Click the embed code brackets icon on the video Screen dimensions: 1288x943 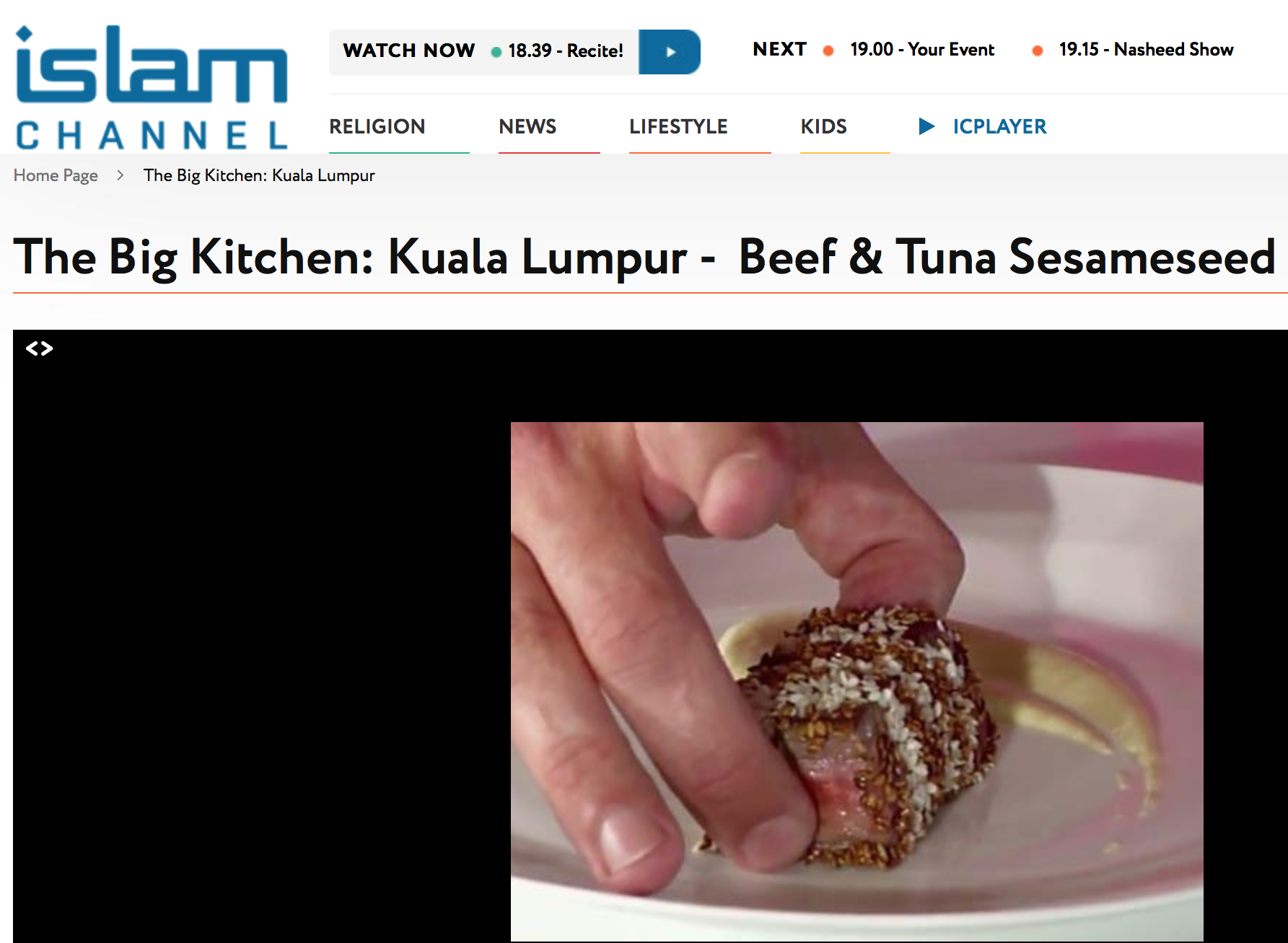[39, 349]
